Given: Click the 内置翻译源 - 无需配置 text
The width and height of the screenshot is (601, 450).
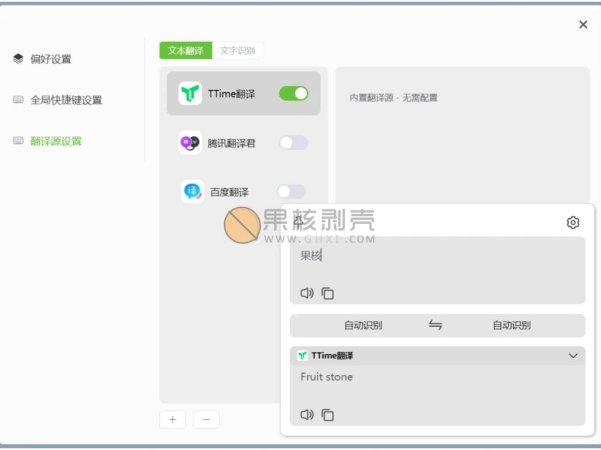Looking at the screenshot, I should click(x=393, y=98).
